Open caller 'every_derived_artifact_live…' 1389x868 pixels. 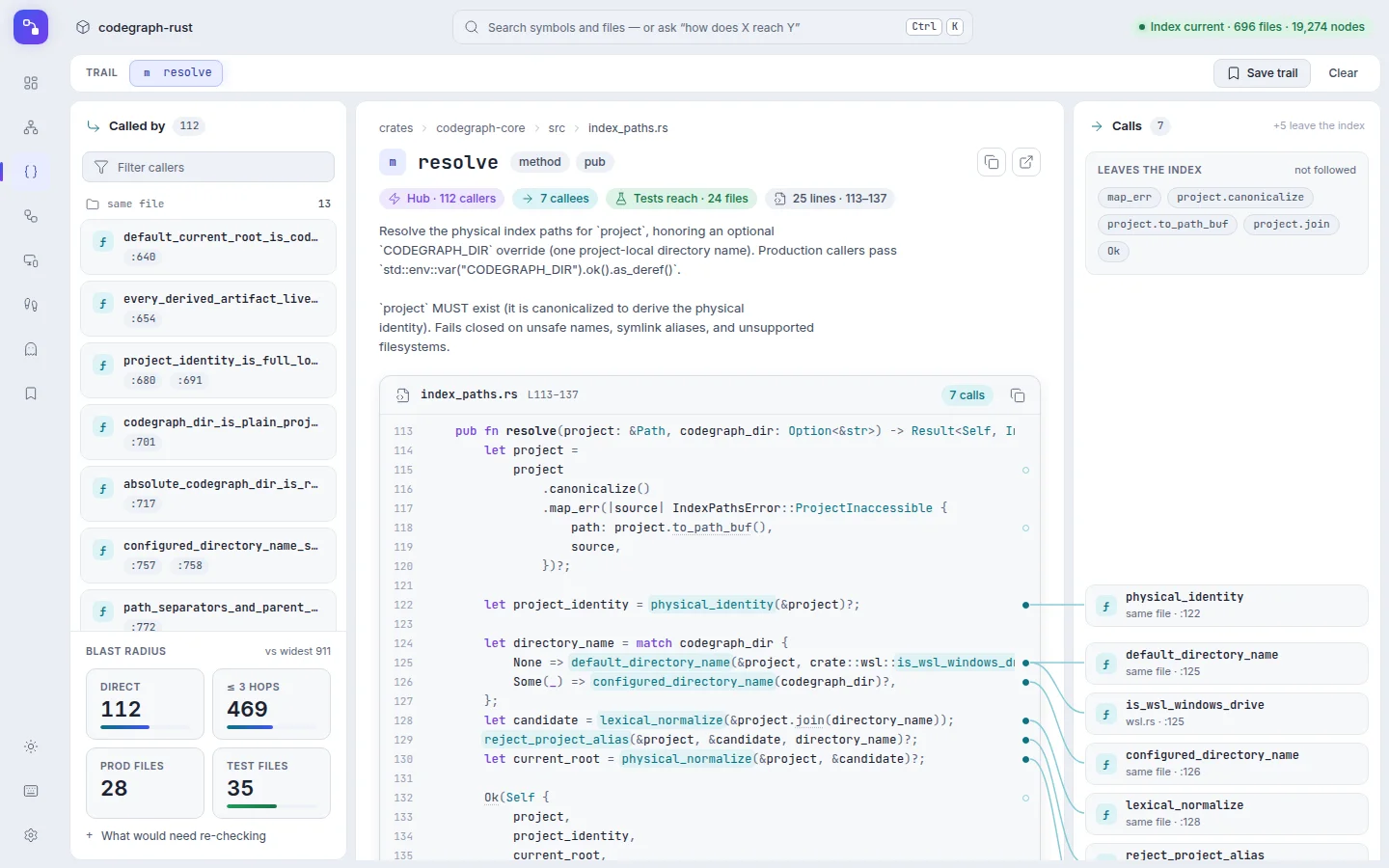[208, 309]
